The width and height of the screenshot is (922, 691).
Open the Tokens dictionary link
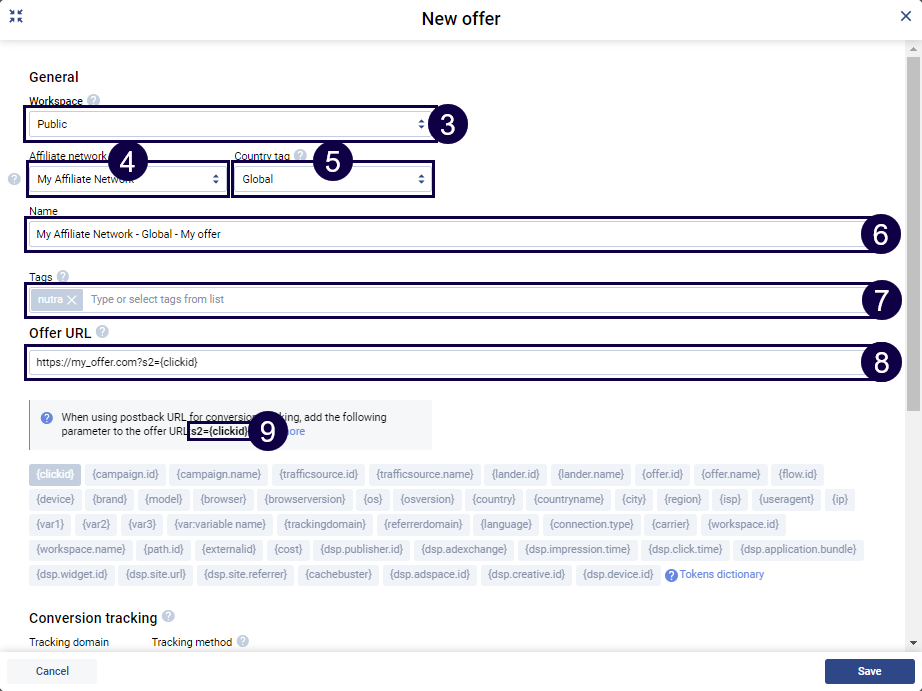(x=721, y=575)
